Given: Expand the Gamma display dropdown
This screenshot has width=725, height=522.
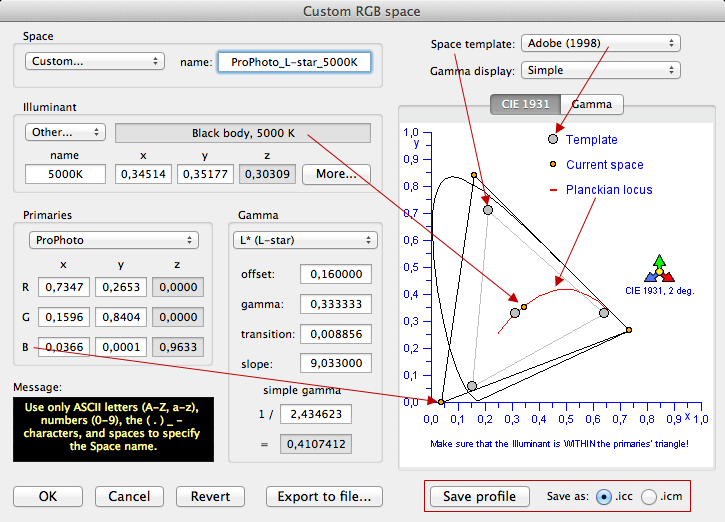Looking at the screenshot, I should [600, 70].
